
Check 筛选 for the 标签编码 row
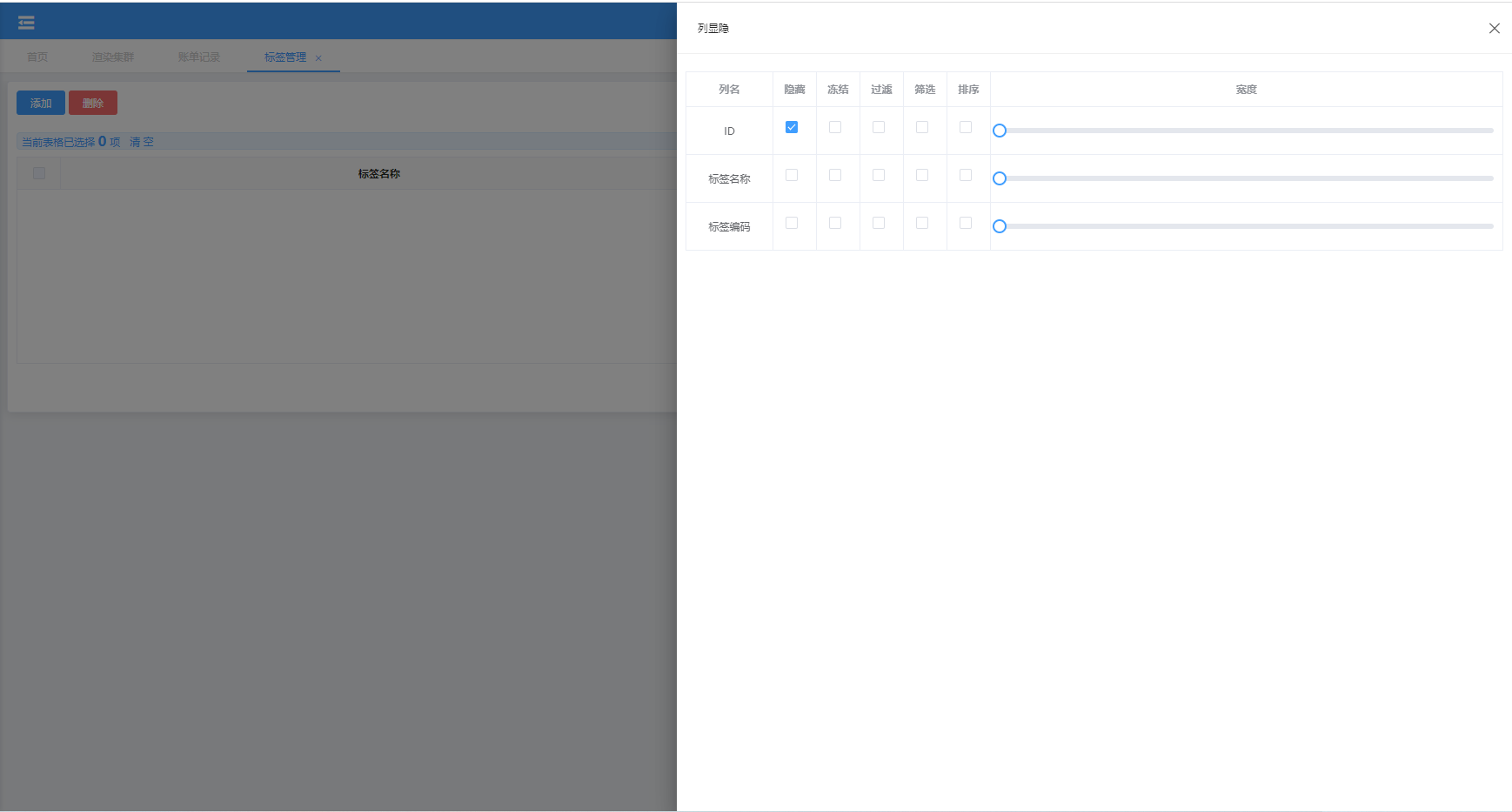922,223
